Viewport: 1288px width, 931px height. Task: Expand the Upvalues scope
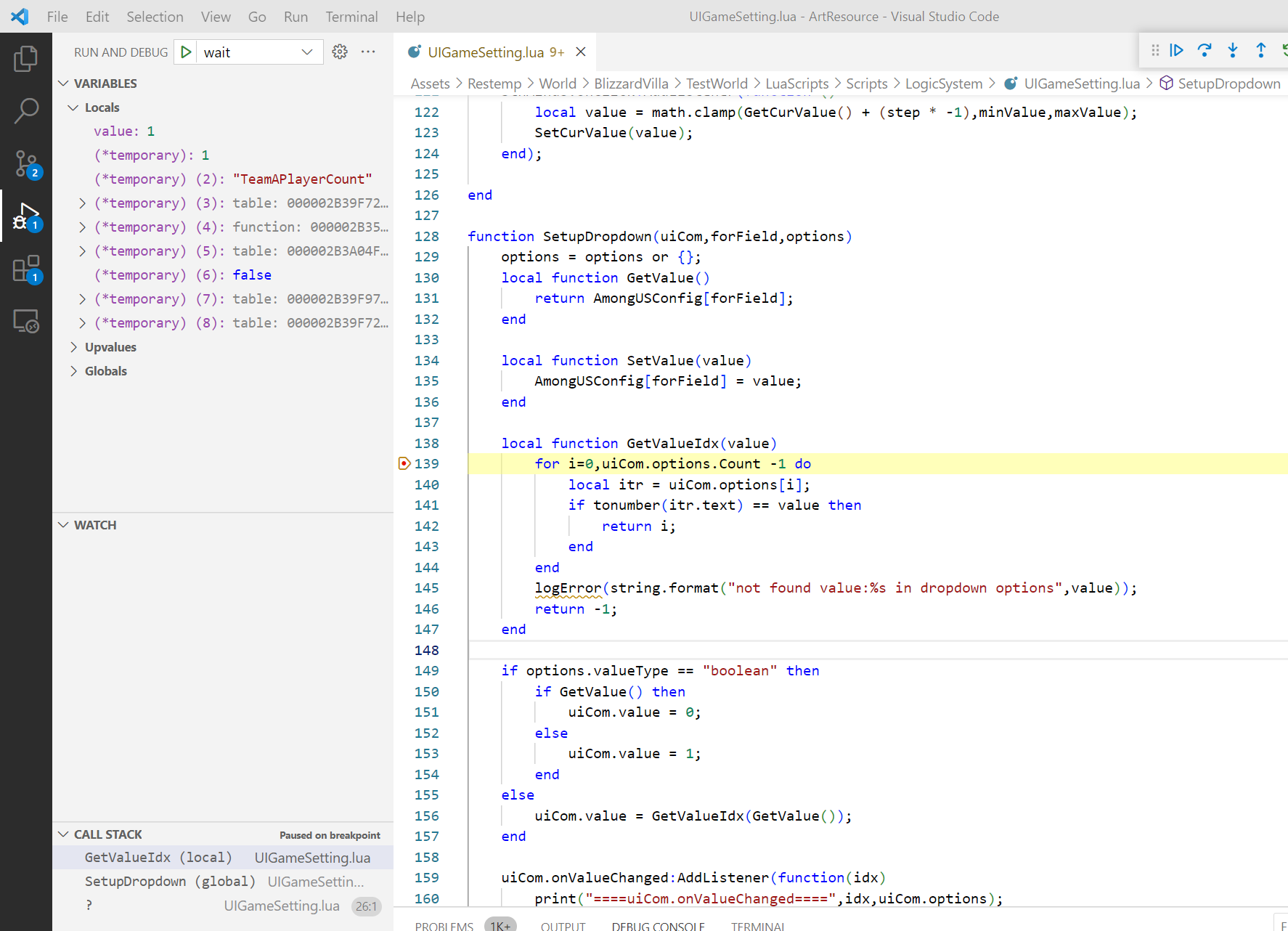[73, 347]
